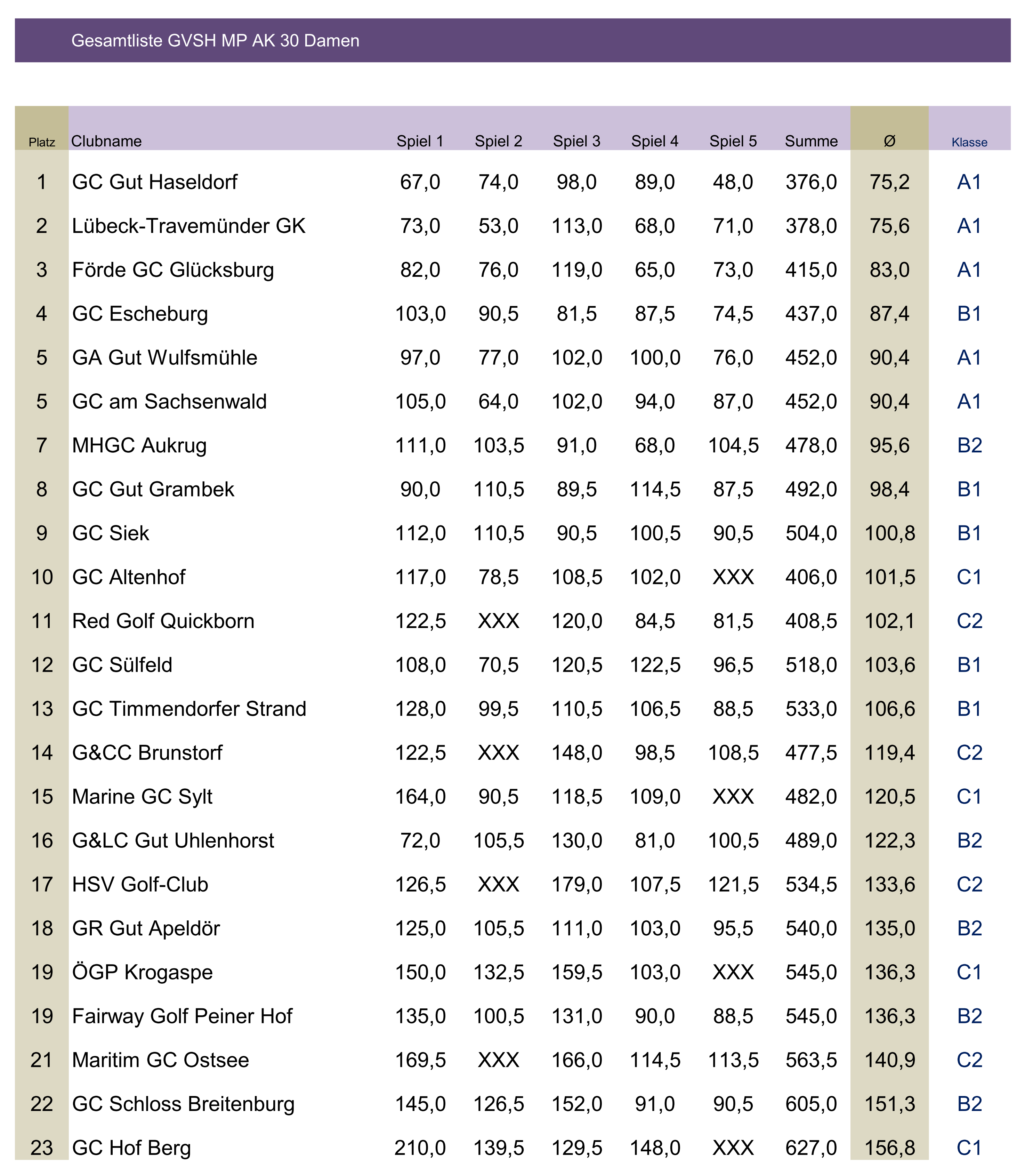Click the Förde GC Glücksburg entry
The width and height of the screenshot is (1025, 1176).
[x=173, y=270]
